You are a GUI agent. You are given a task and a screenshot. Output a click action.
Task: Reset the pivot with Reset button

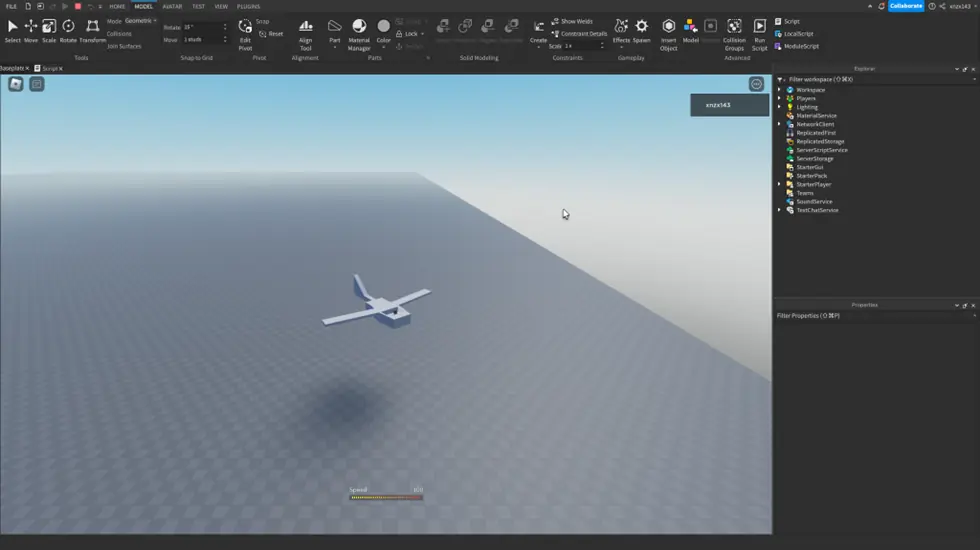click(x=271, y=34)
